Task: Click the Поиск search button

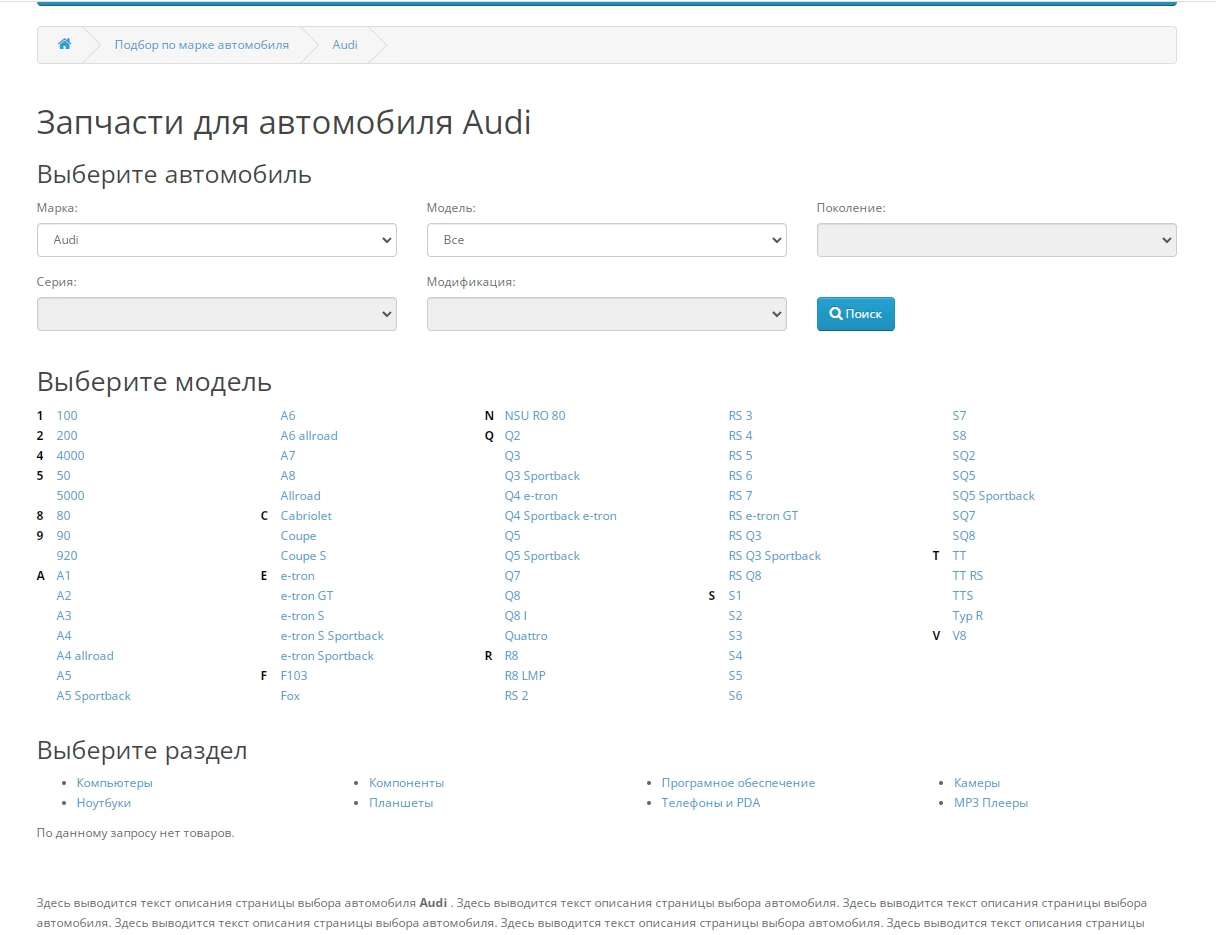Action: [x=856, y=314]
